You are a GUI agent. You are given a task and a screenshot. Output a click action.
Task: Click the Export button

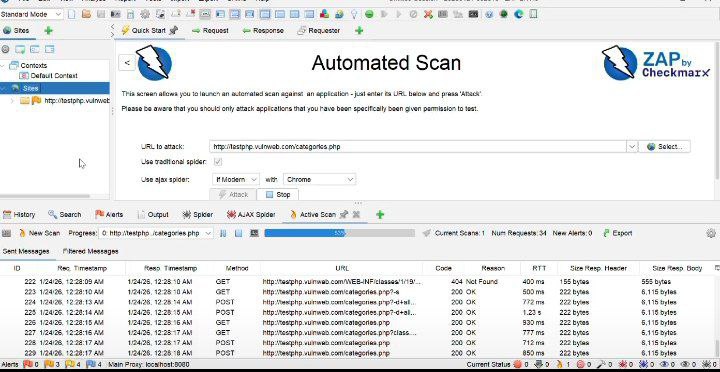tap(618, 233)
